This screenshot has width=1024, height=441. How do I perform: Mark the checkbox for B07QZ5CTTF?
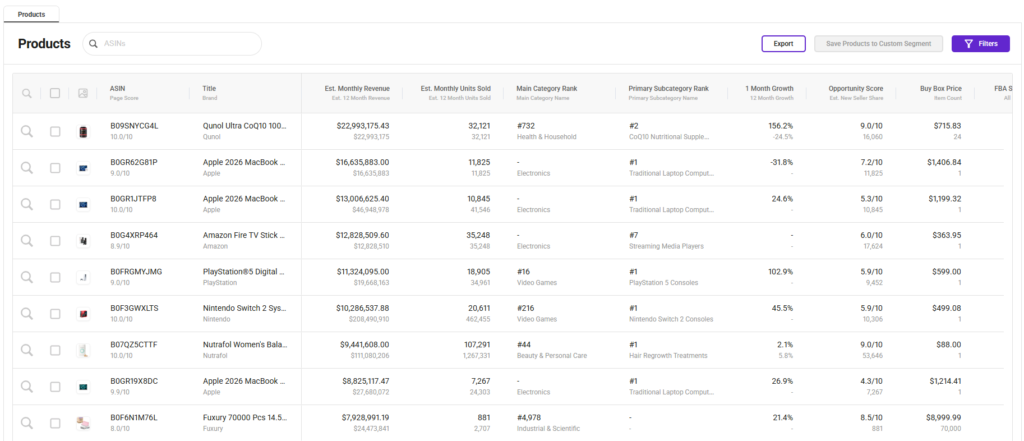pos(55,350)
